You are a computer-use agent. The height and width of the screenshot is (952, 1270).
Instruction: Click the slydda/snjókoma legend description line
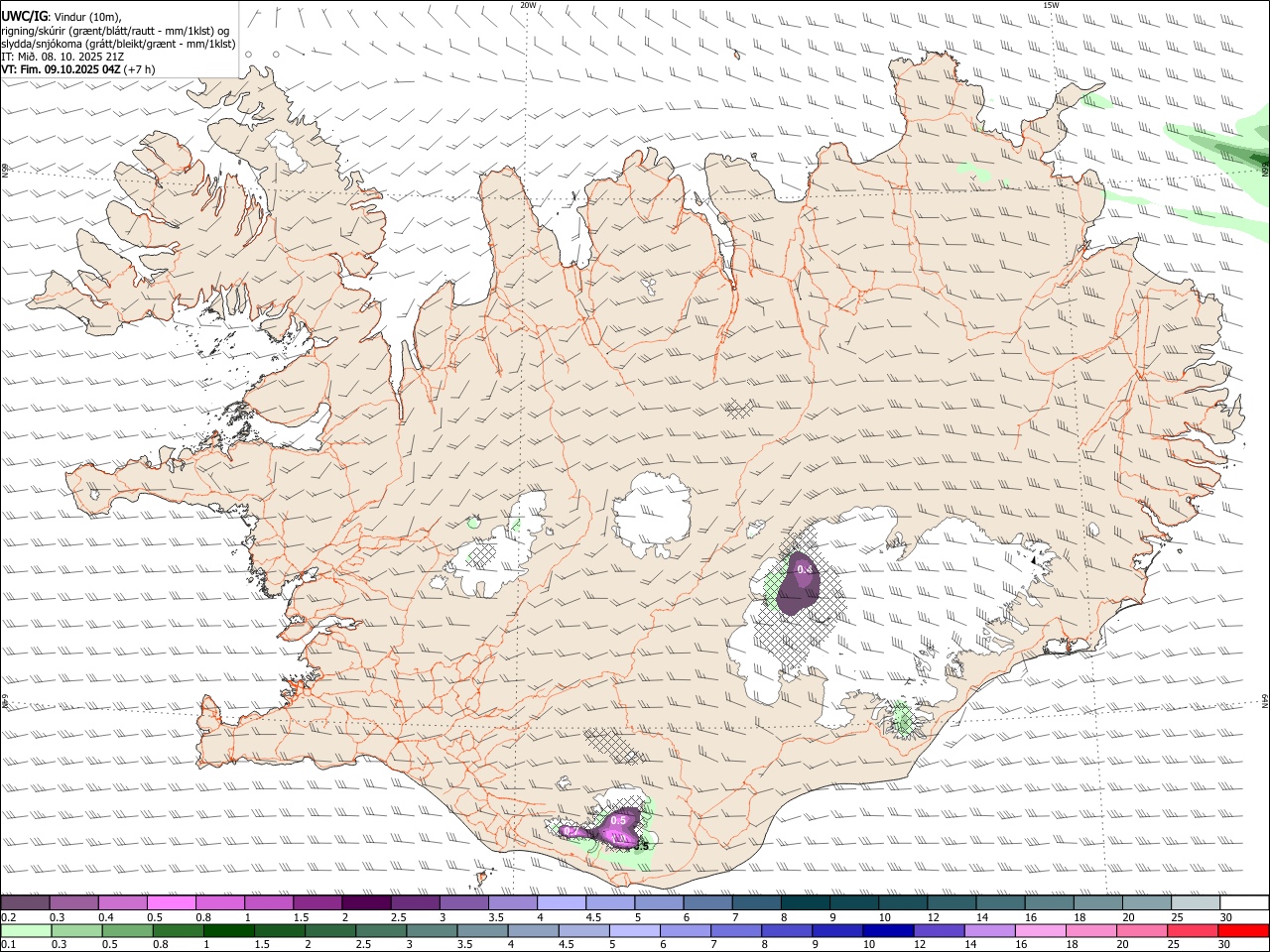(x=119, y=44)
